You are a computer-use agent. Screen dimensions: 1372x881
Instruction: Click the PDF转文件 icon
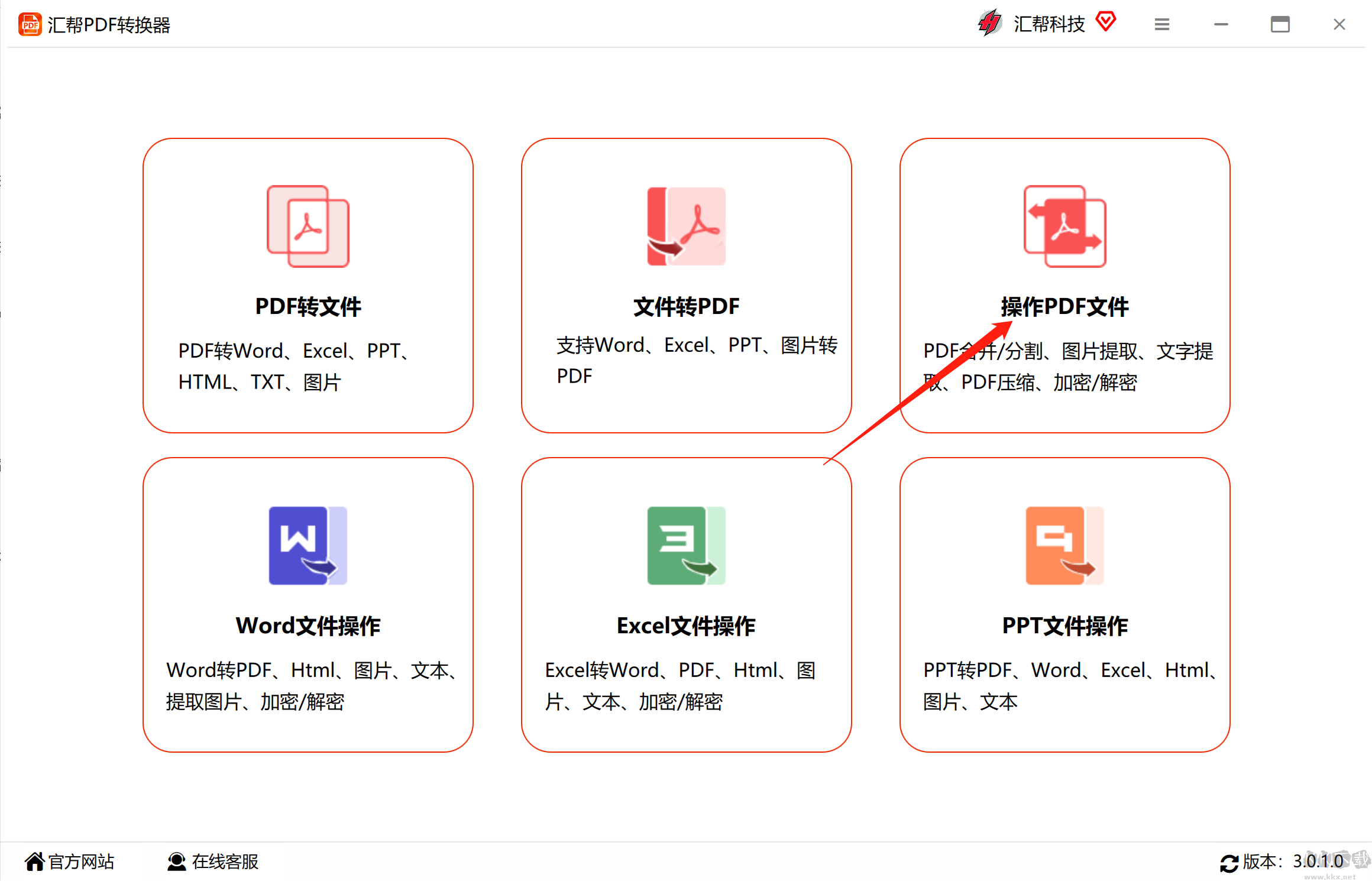308,226
